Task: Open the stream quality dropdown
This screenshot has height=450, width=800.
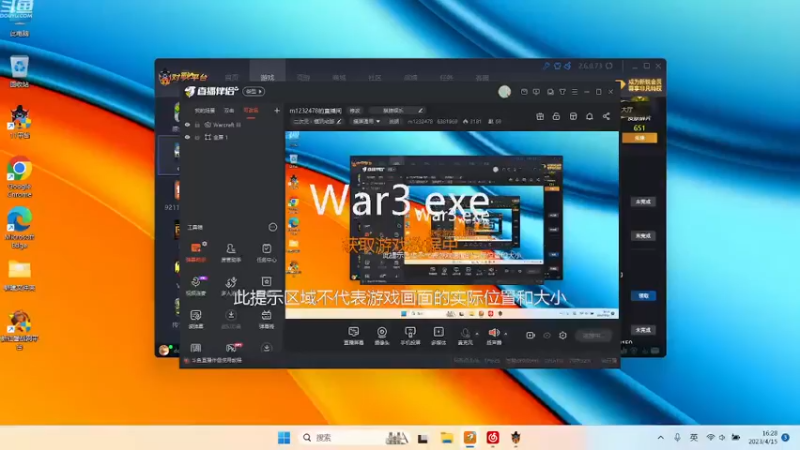Action: 366,121
